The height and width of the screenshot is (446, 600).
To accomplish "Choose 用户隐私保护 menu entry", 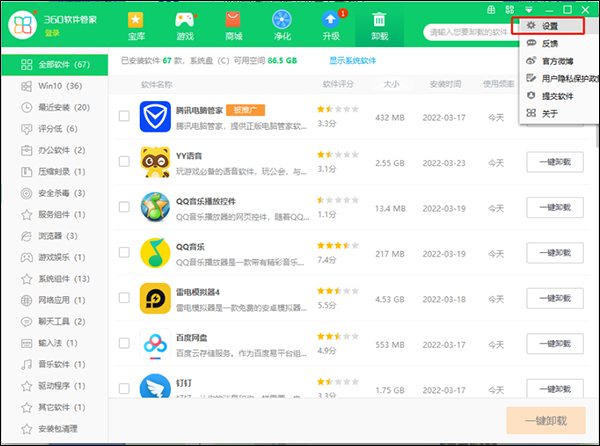I will coord(562,79).
